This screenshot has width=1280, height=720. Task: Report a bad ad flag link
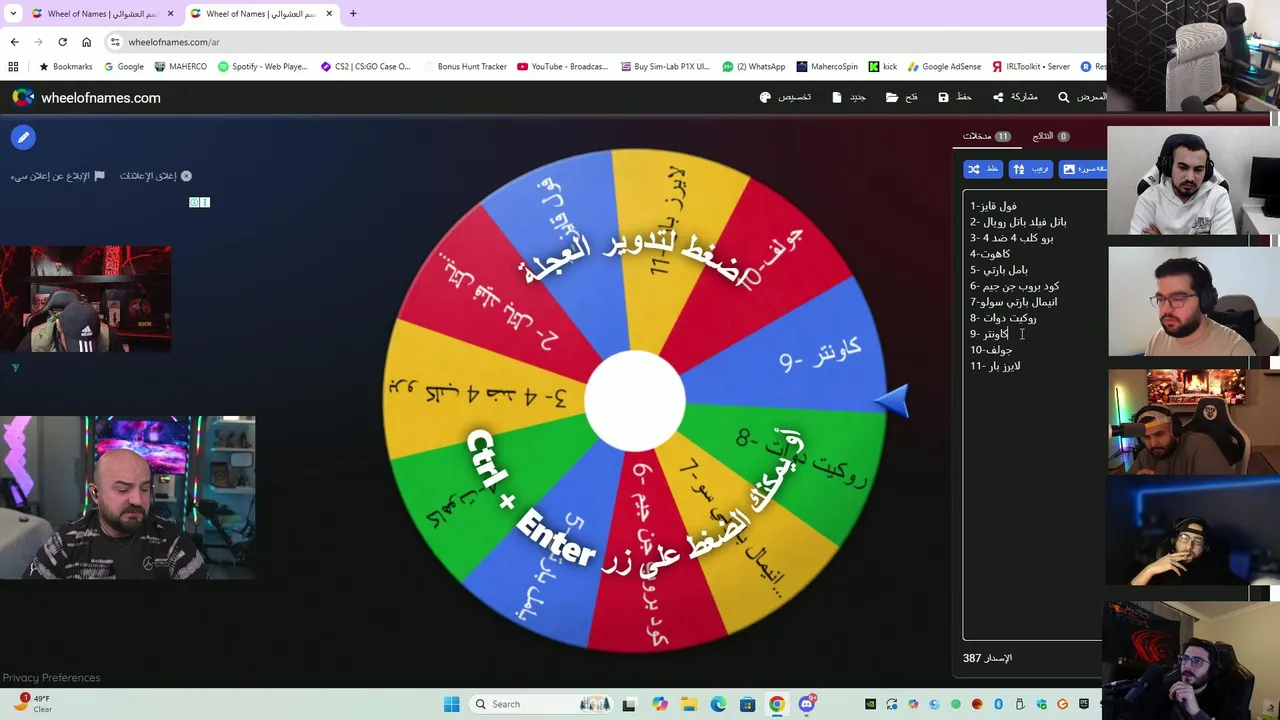click(x=57, y=176)
